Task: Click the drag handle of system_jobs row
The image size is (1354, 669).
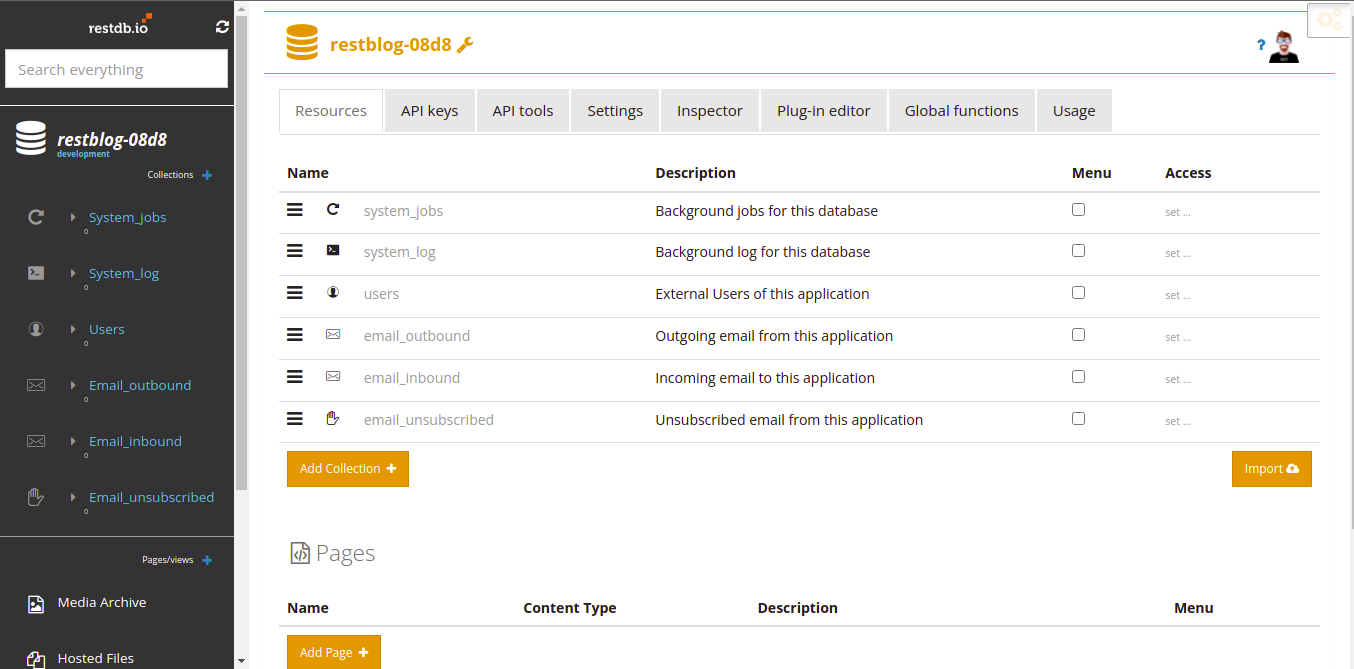Action: (295, 210)
